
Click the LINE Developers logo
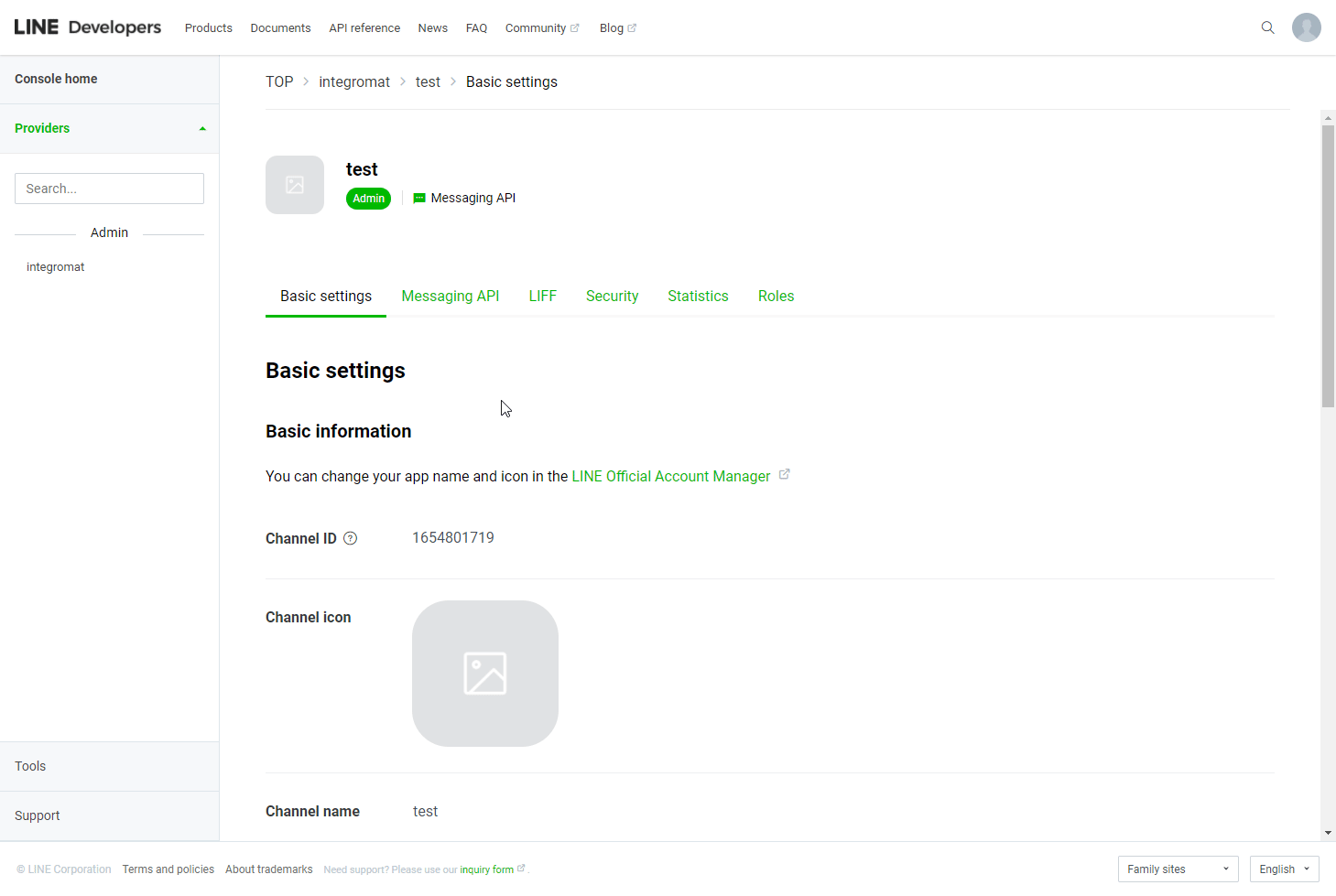pyautogui.click(x=88, y=27)
